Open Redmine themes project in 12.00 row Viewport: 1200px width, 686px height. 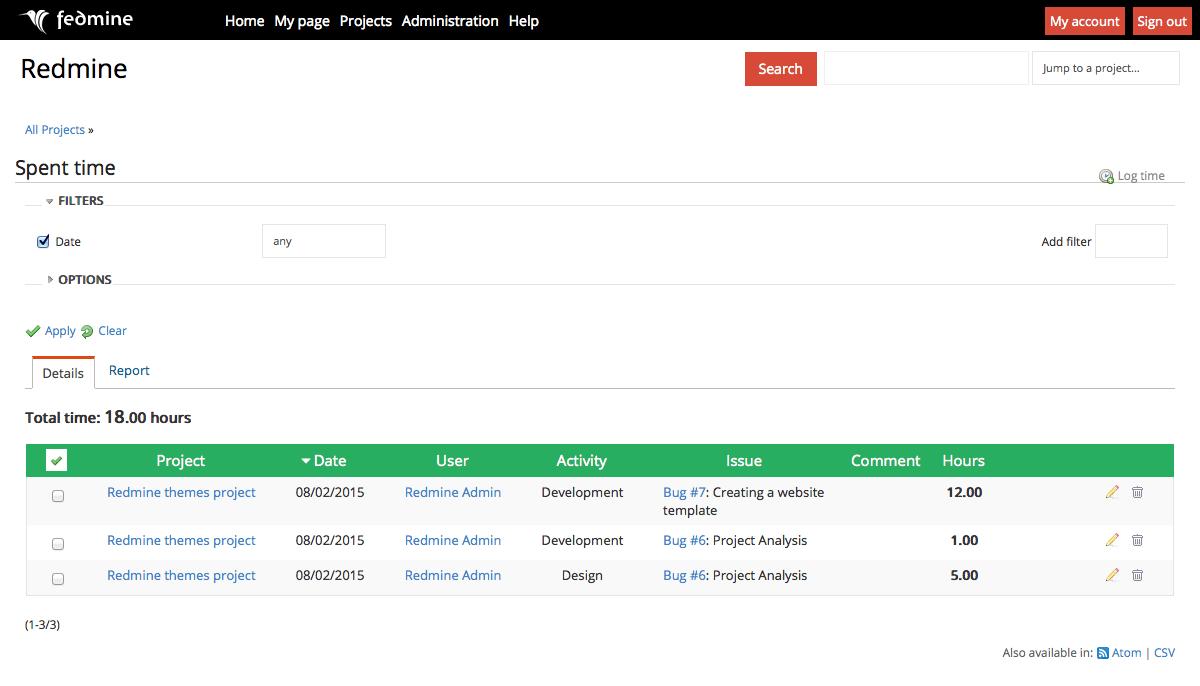click(181, 492)
